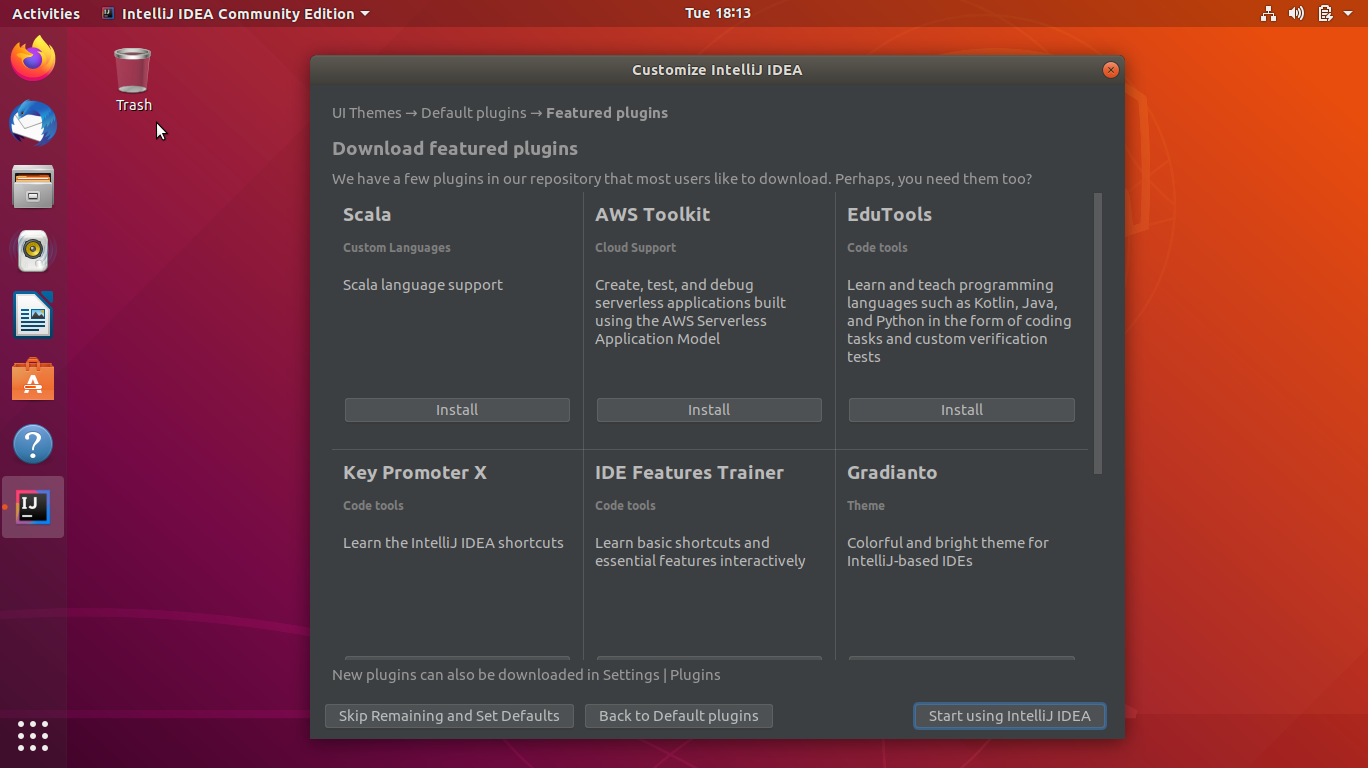Open the Help application

tap(33, 443)
